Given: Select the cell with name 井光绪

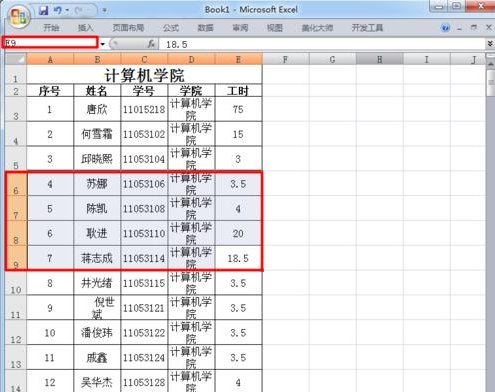Looking at the screenshot, I should coord(97,283).
